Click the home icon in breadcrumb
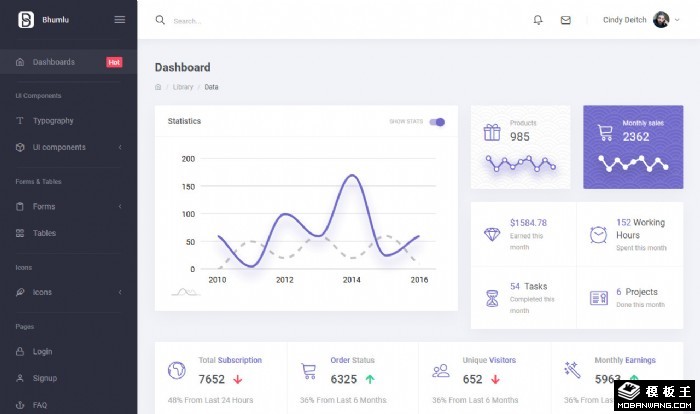 pos(158,87)
